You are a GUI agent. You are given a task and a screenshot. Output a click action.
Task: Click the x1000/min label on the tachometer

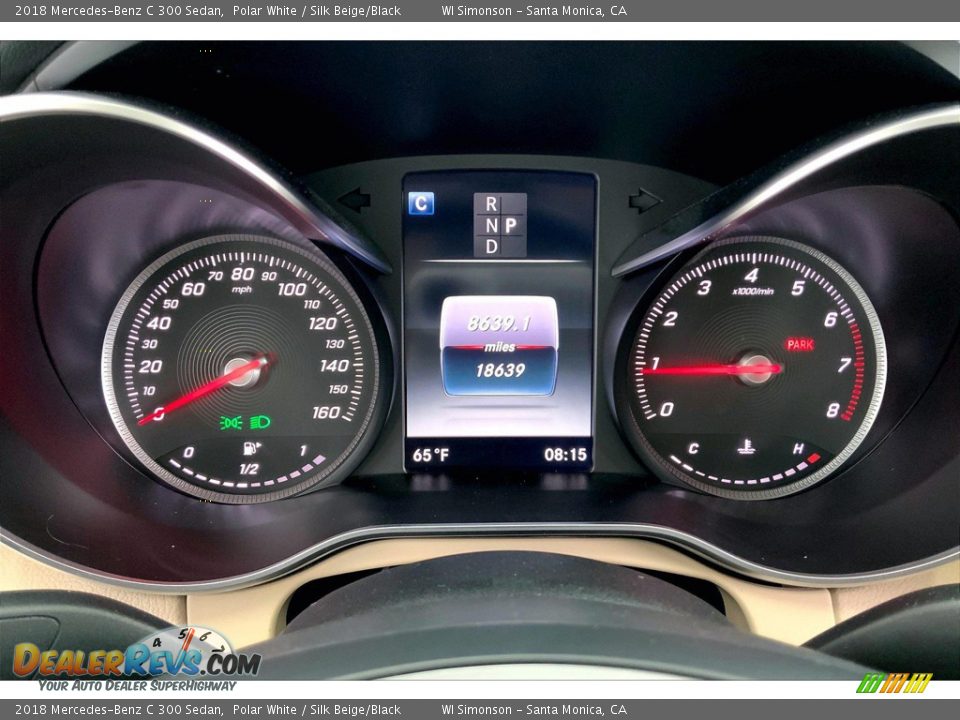pos(752,291)
